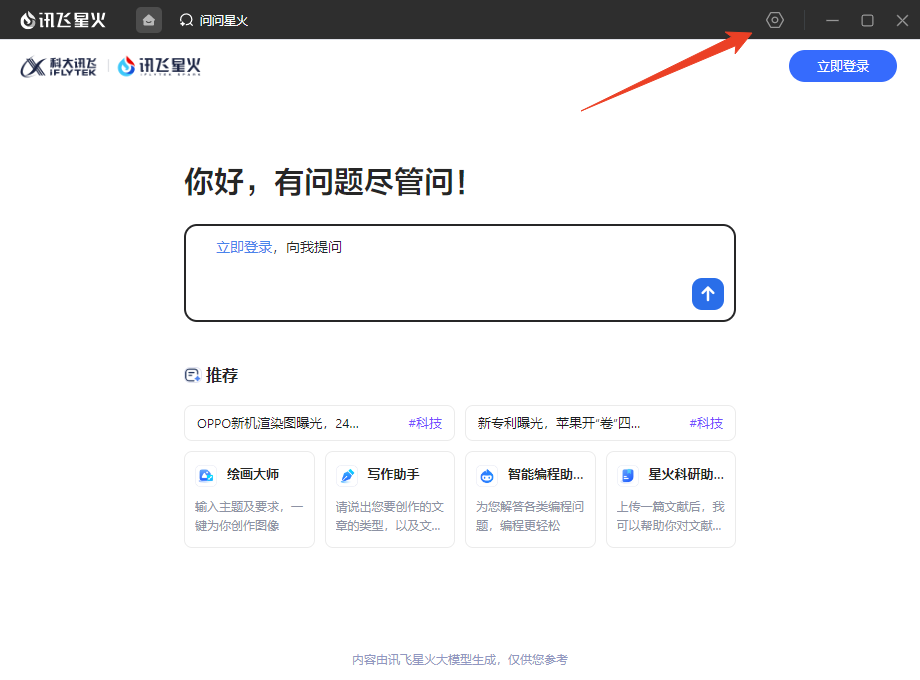The image size is (920, 680).
Task: Click 上传一篇文献后 description text
Action: tap(671, 516)
